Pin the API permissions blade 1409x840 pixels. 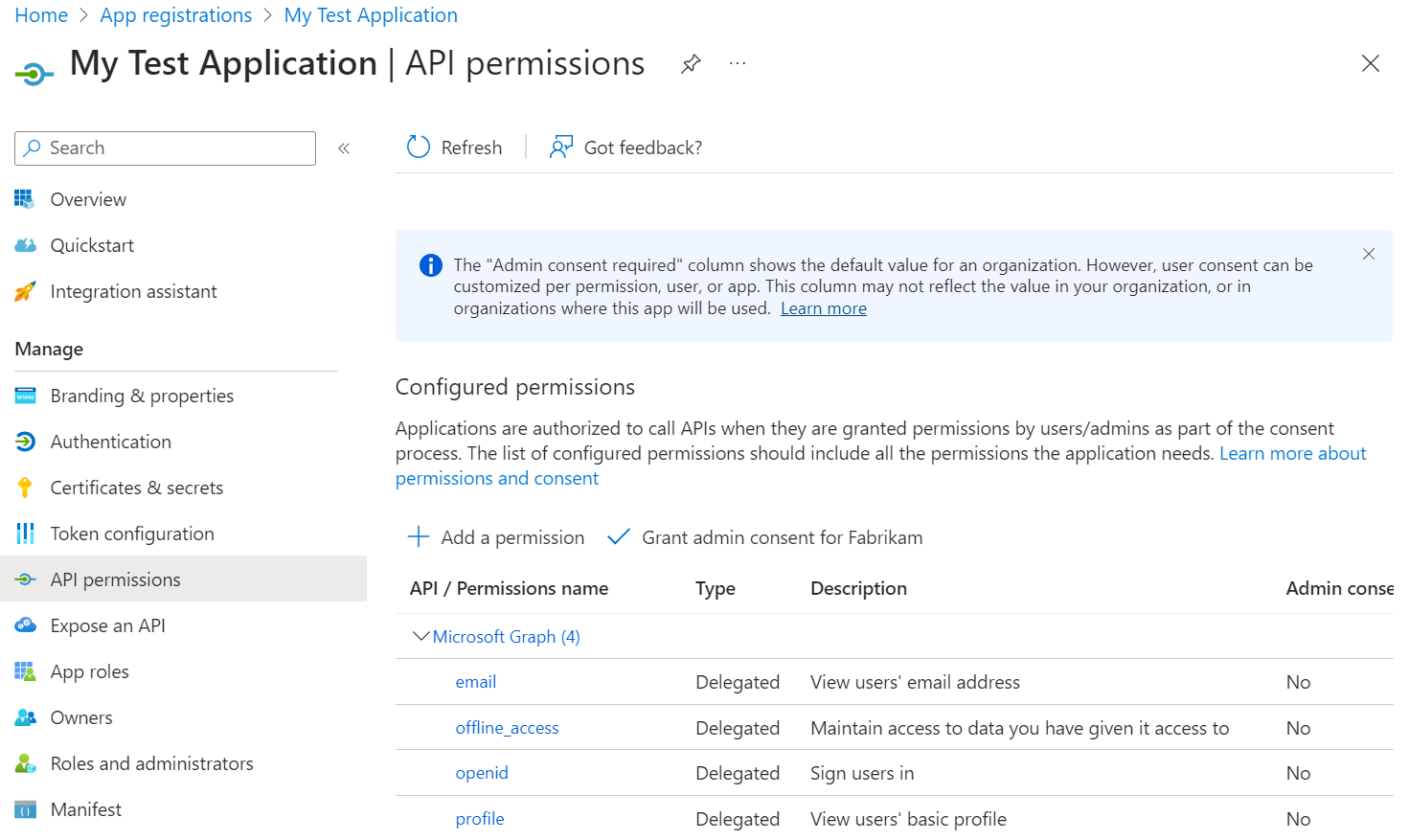(x=691, y=64)
